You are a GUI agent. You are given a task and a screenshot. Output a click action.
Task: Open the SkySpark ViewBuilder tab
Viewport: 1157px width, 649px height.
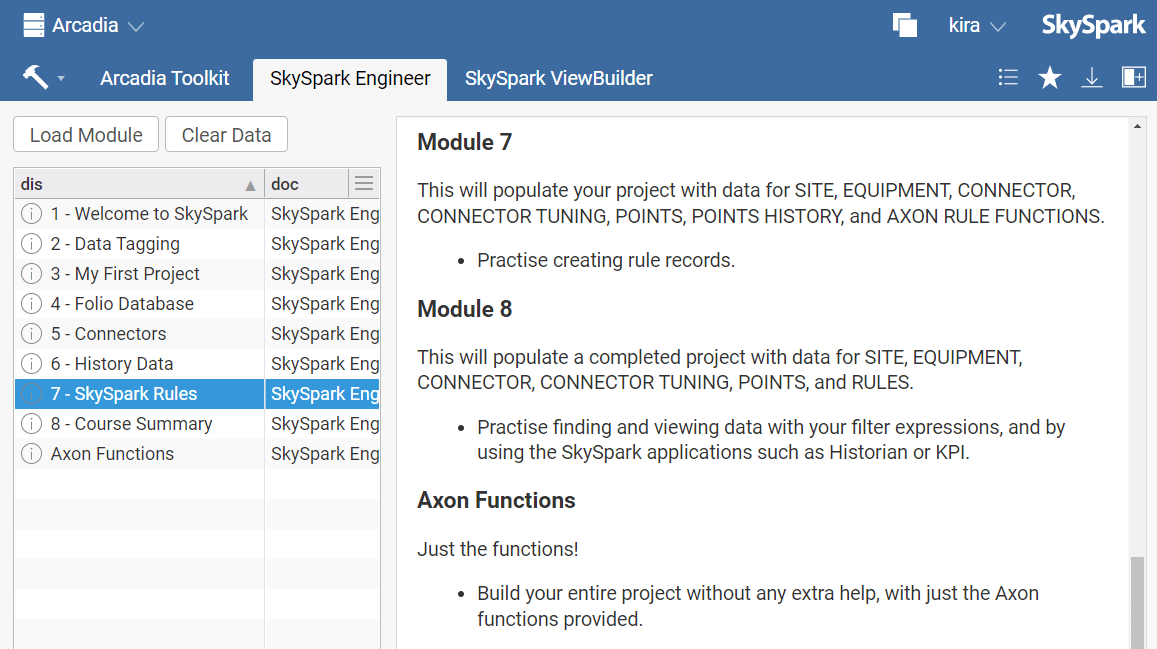559,78
